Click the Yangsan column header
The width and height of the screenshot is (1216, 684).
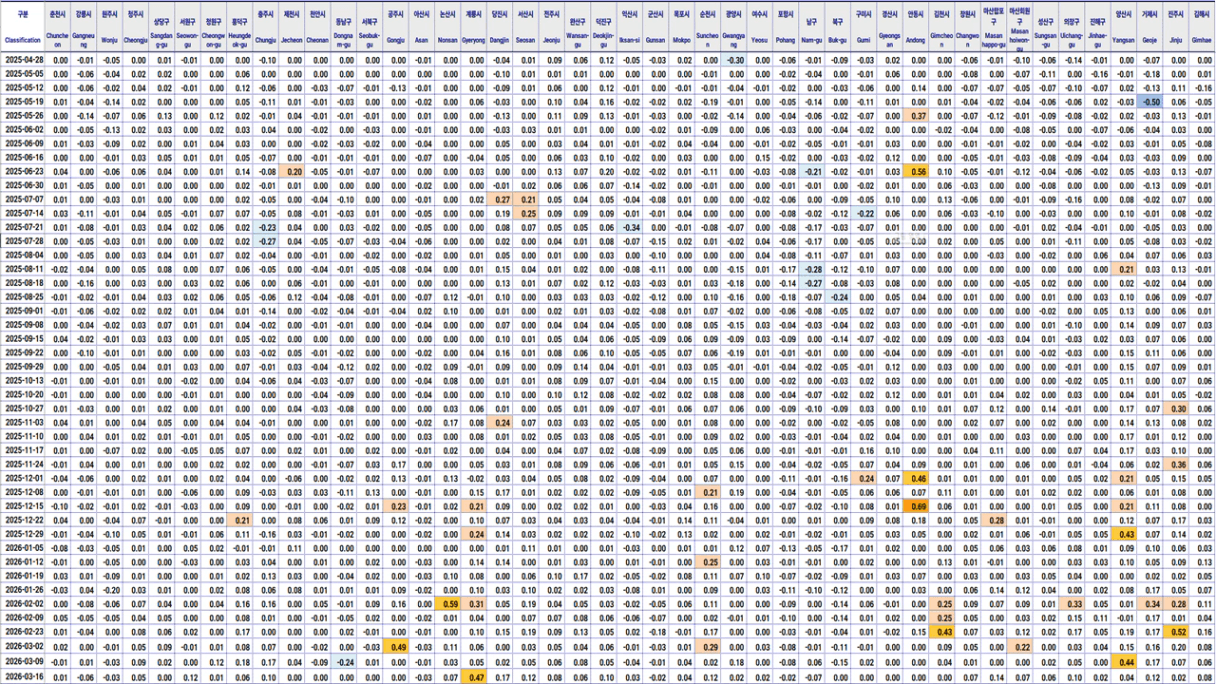(1124, 28)
